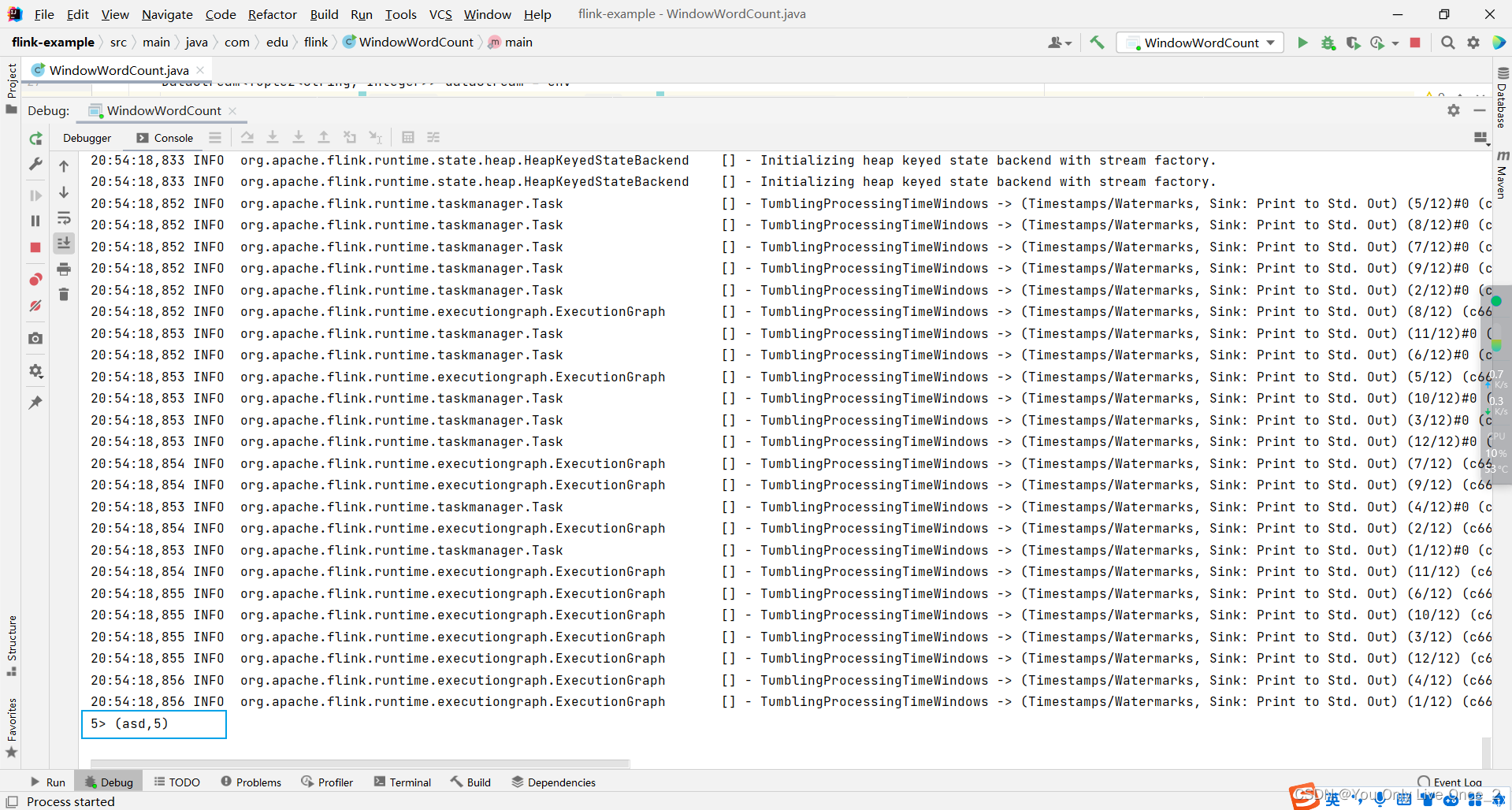
Task: Open Code With Me user dropdown
Action: tap(1060, 43)
